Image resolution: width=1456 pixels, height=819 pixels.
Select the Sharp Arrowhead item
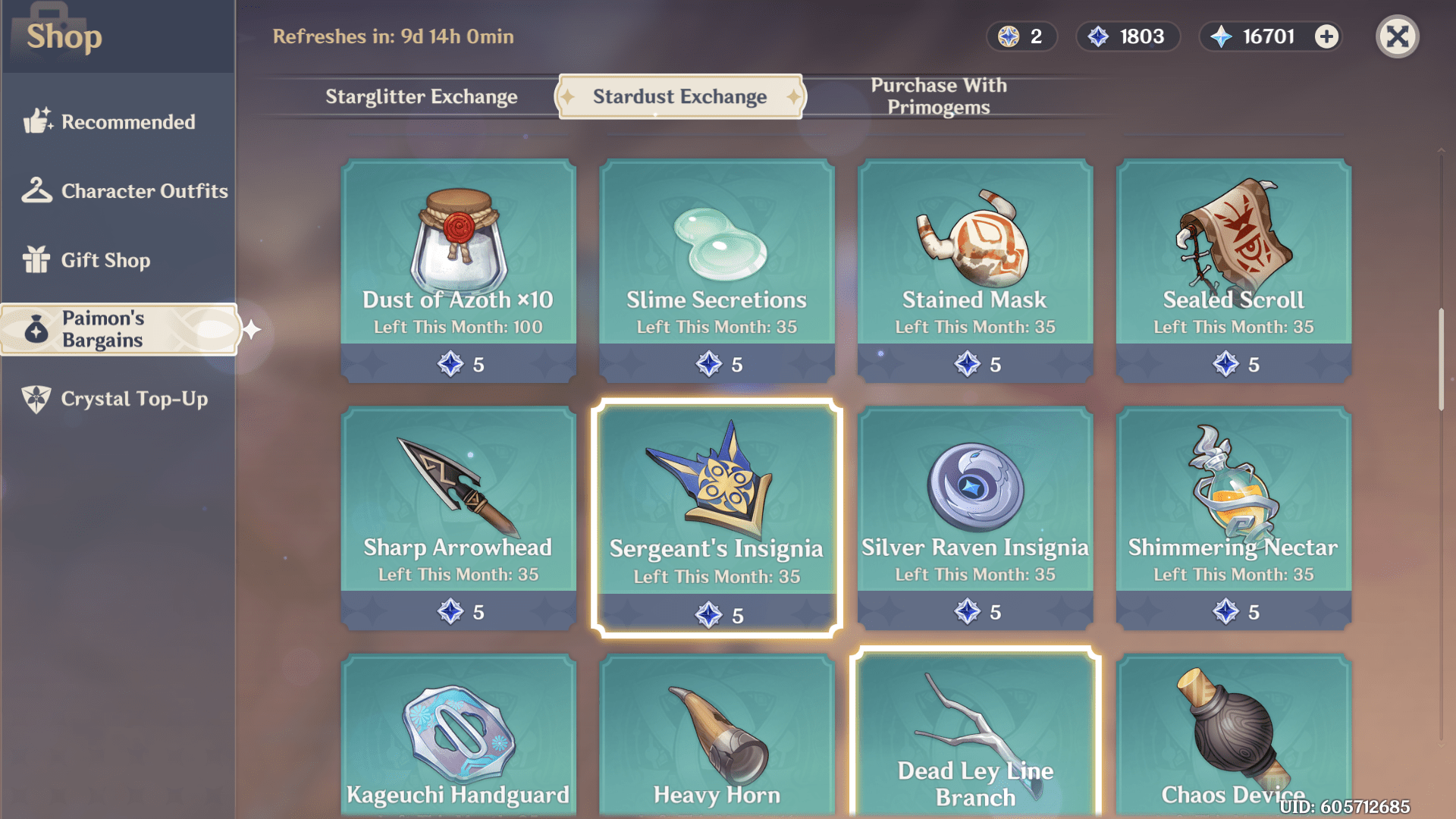(458, 519)
